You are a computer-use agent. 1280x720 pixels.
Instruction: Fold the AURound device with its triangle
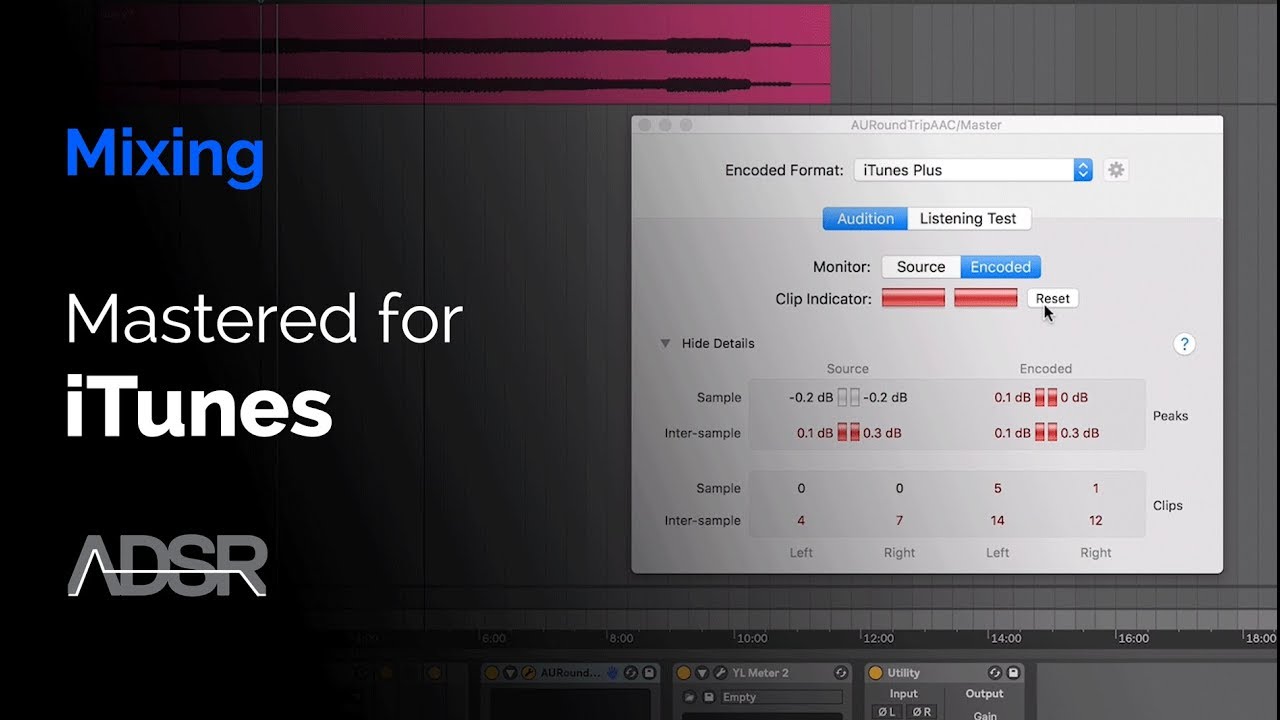[x=510, y=673]
